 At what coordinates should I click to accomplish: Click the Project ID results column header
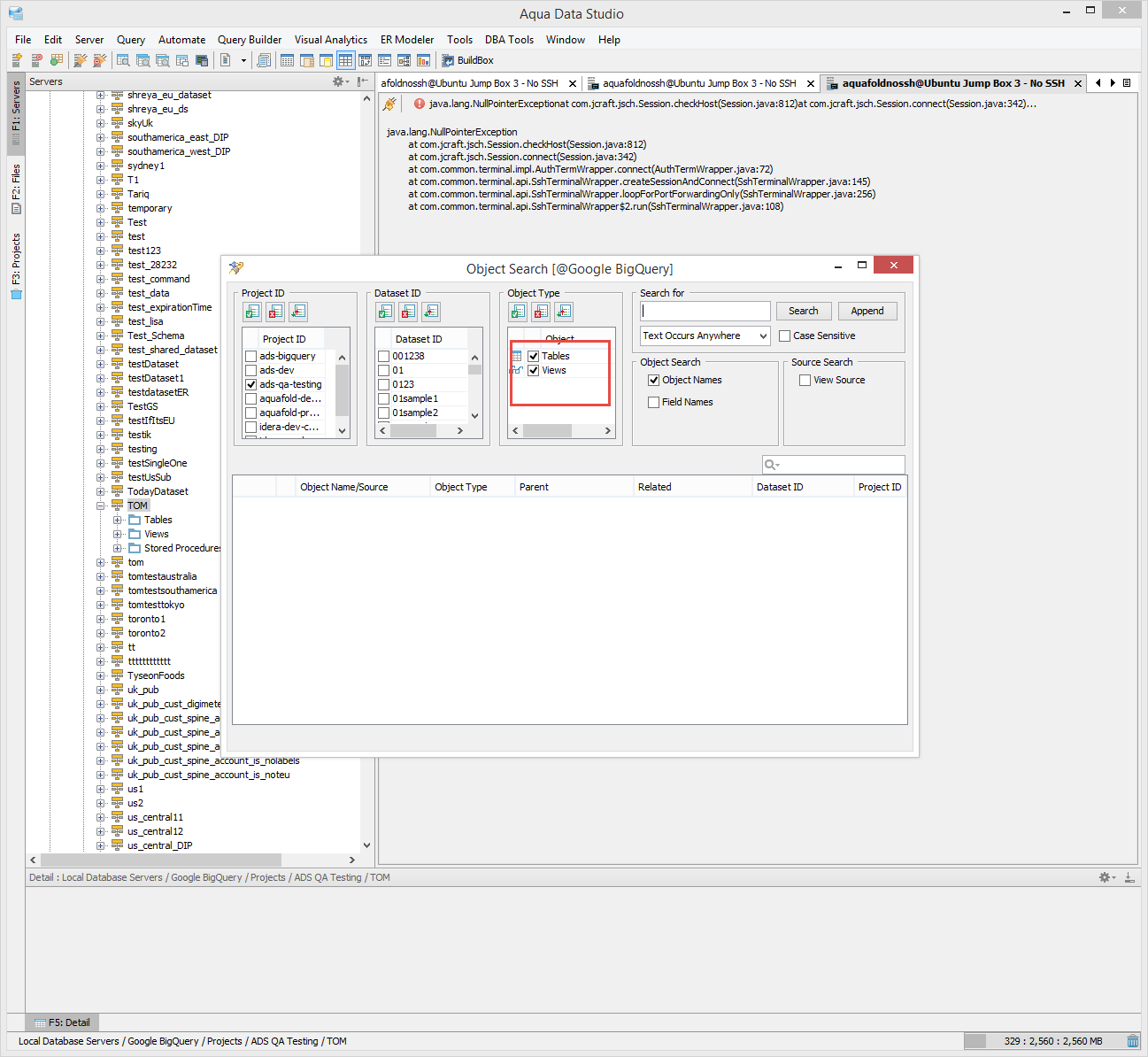tap(880, 487)
